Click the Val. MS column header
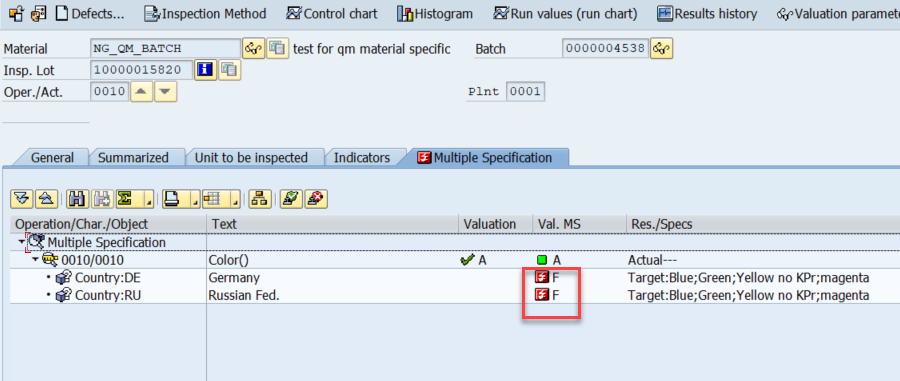This screenshot has height=381, width=900. pyautogui.click(x=579, y=224)
